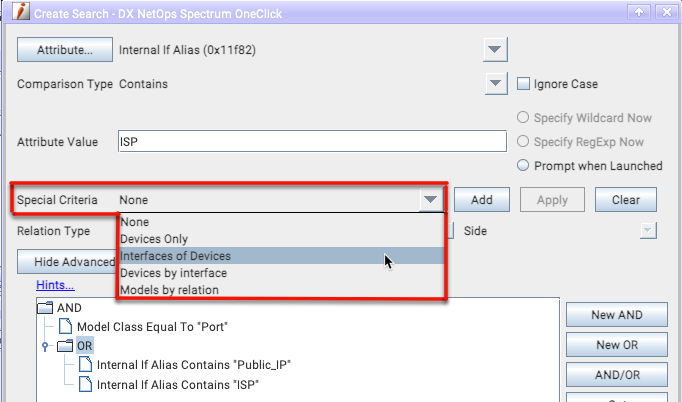
Task: Select Devices Only in the dropdown list
Action: (x=153, y=239)
